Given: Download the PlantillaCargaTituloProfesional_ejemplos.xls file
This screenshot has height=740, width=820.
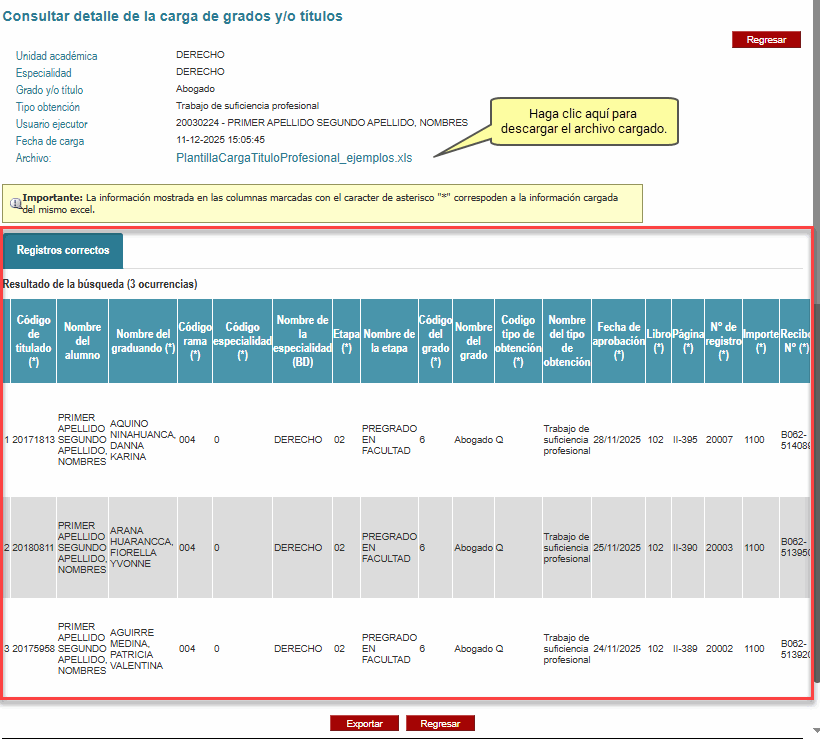Looking at the screenshot, I should (293, 158).
